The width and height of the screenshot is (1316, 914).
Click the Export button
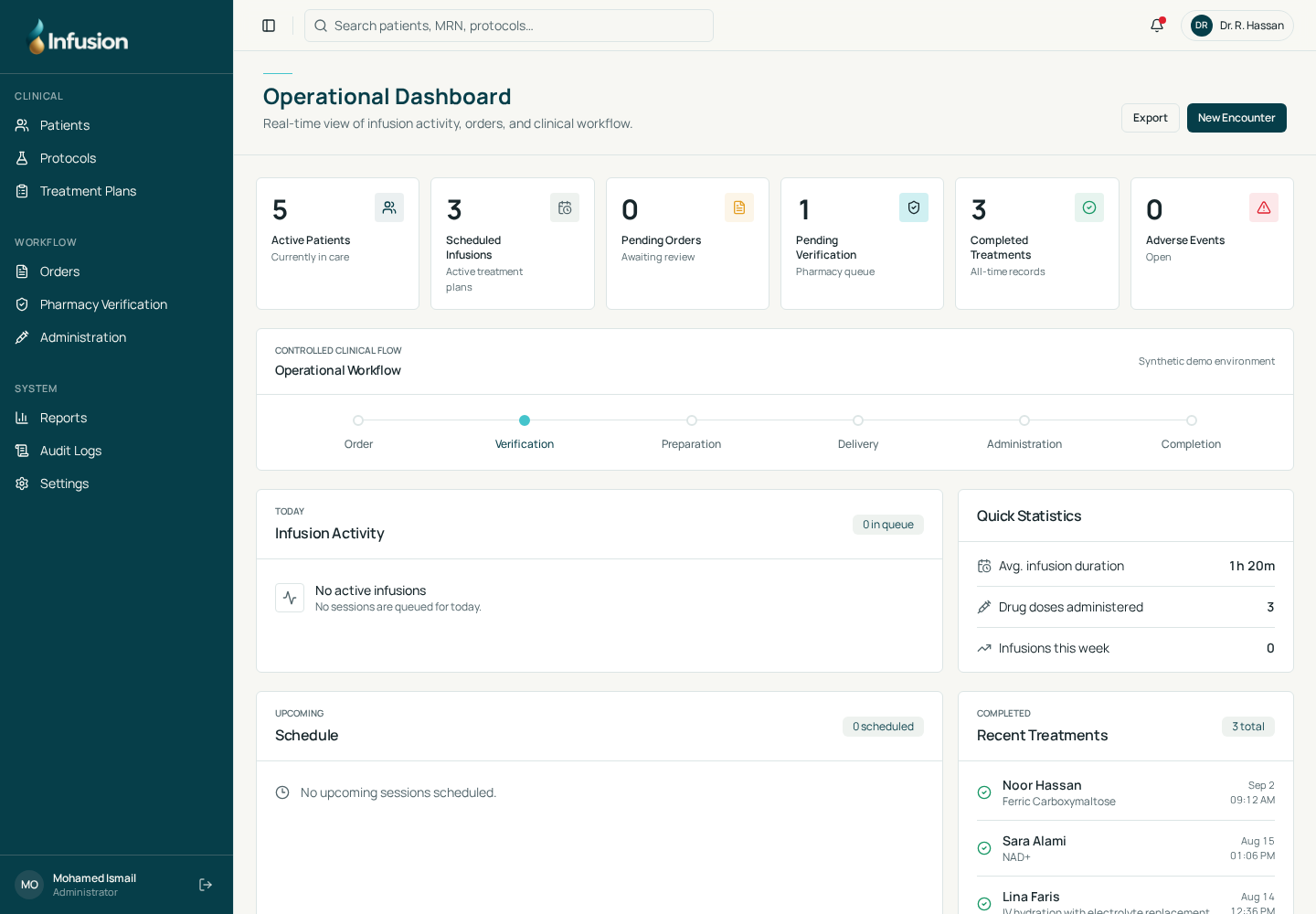(1150, 118)
